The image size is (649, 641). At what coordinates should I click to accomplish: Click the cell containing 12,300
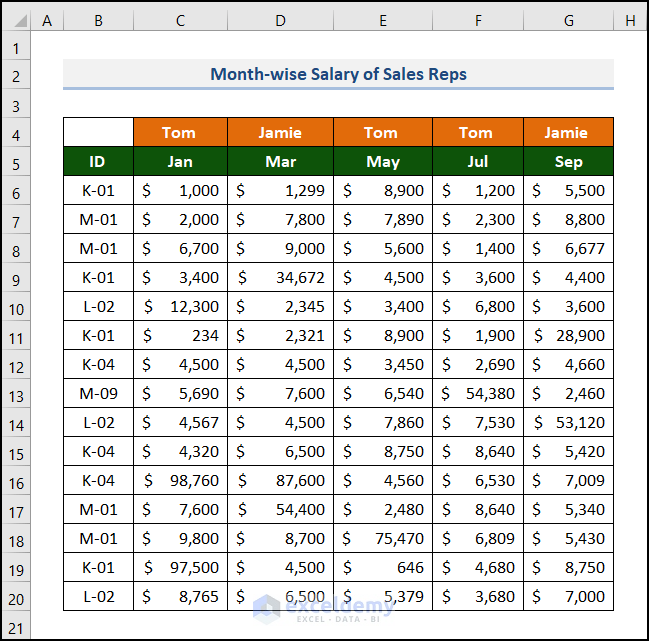[x=180, y=306]
